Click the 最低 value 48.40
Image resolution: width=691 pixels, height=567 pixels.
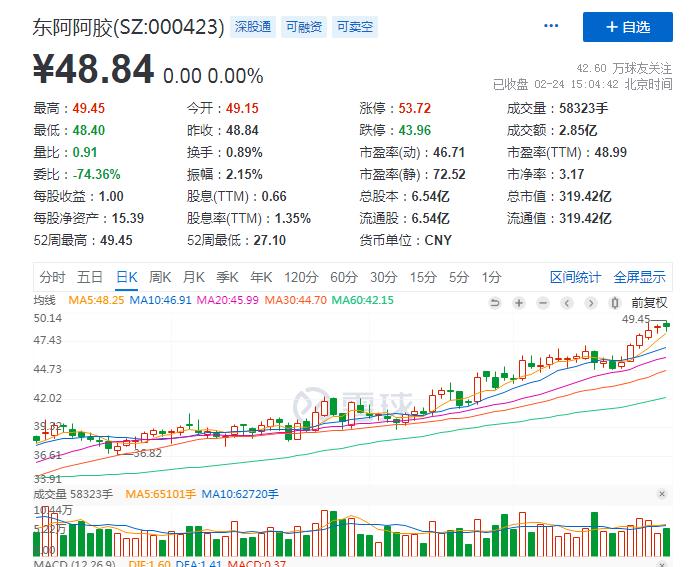pos(89,130)
